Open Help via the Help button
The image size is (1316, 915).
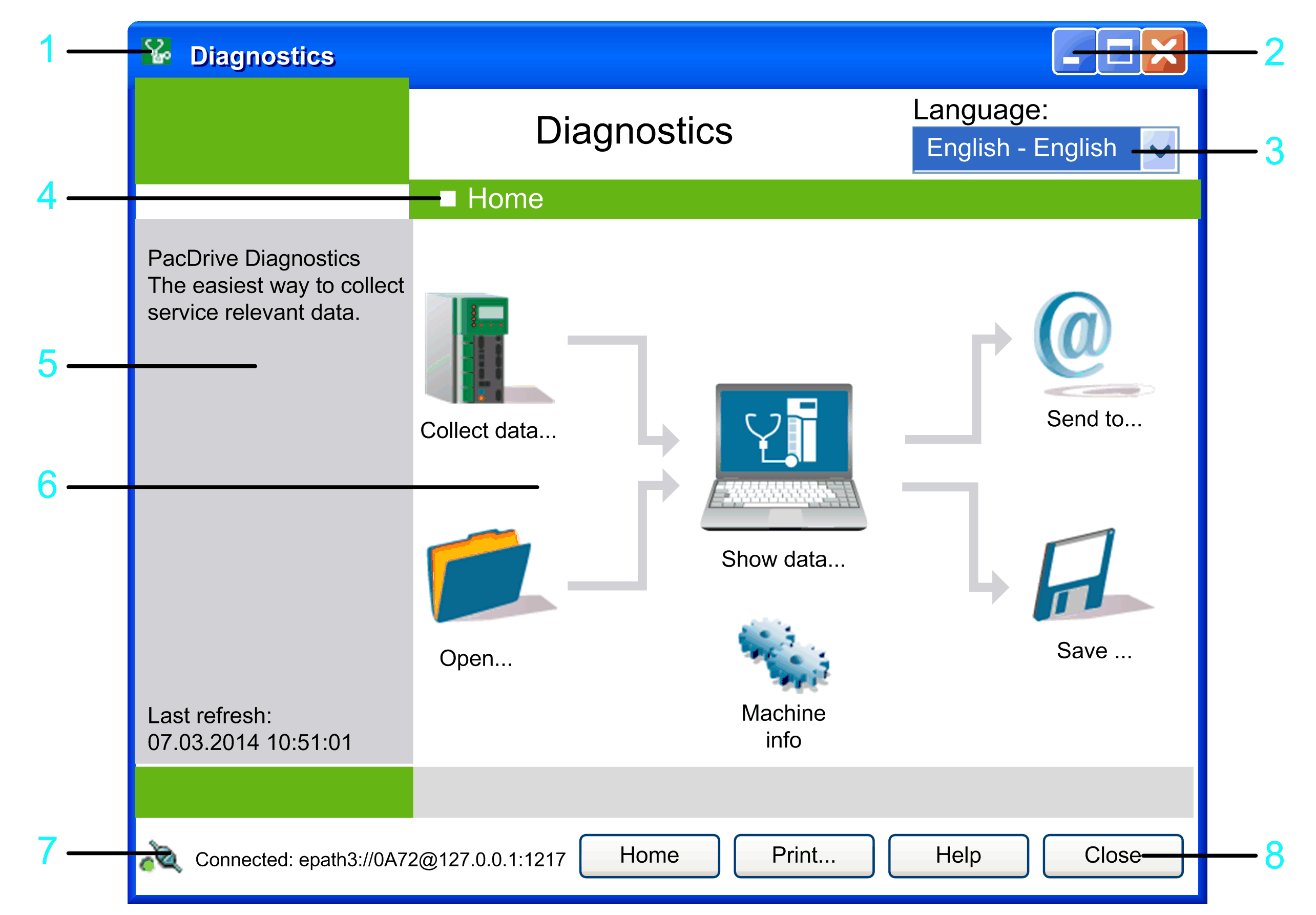point(958,856)
